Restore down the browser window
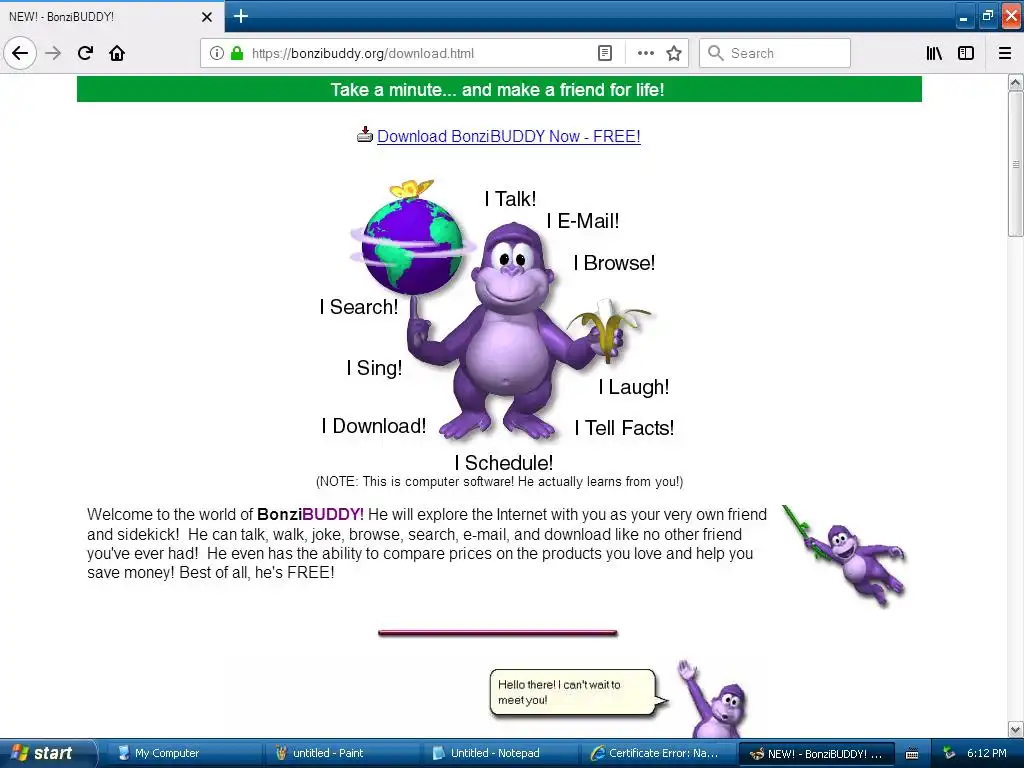The height and width of the screenshot is (768, 1024). pos(987,16)
